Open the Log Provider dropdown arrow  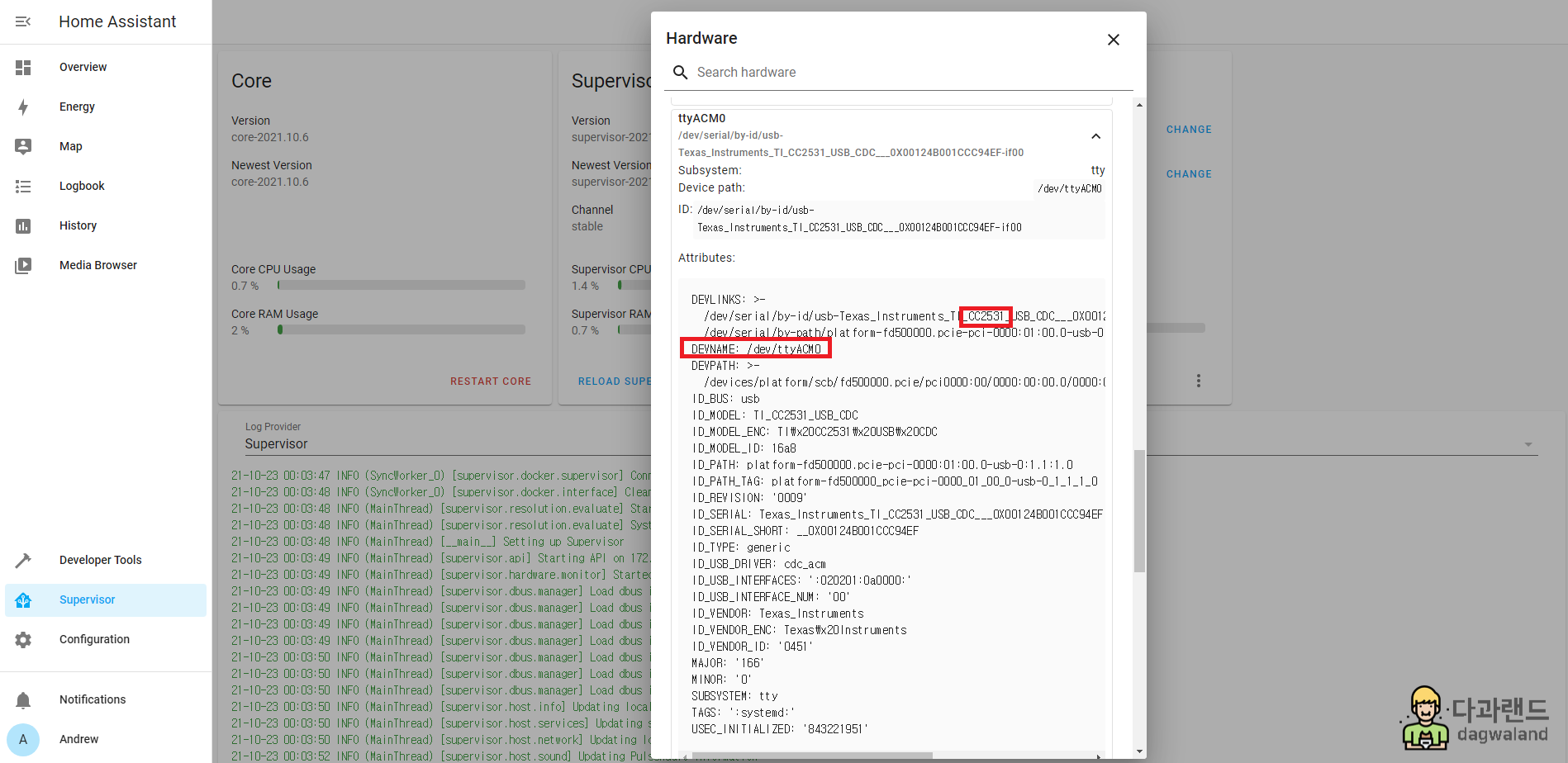(1528, 444)
